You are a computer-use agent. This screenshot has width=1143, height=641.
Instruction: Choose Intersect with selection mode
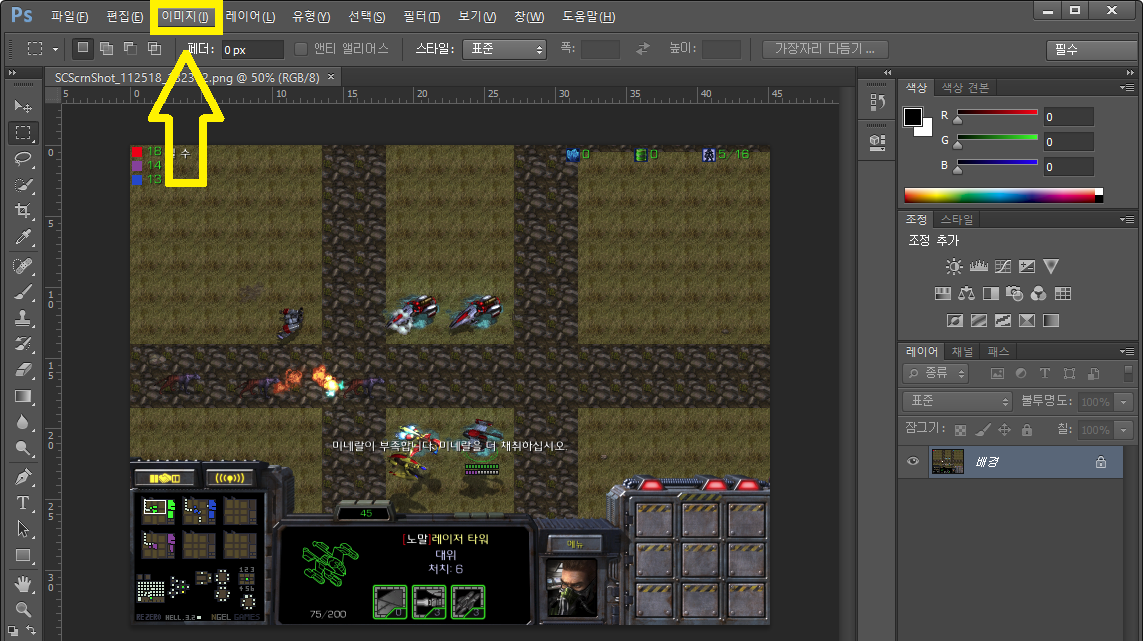tap(155, 48)
